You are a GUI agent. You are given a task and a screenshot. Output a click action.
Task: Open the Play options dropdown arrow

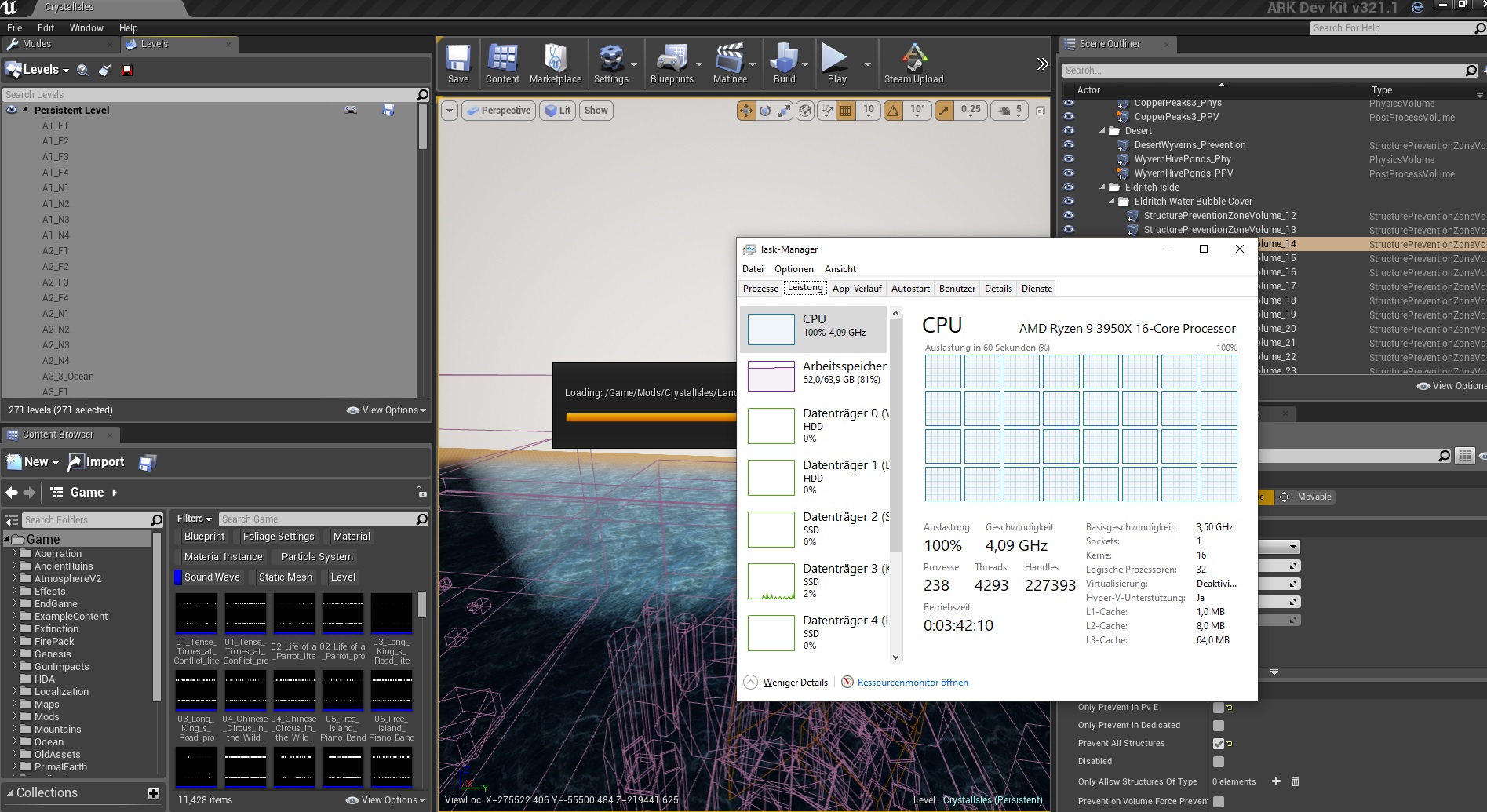[867, 64]
